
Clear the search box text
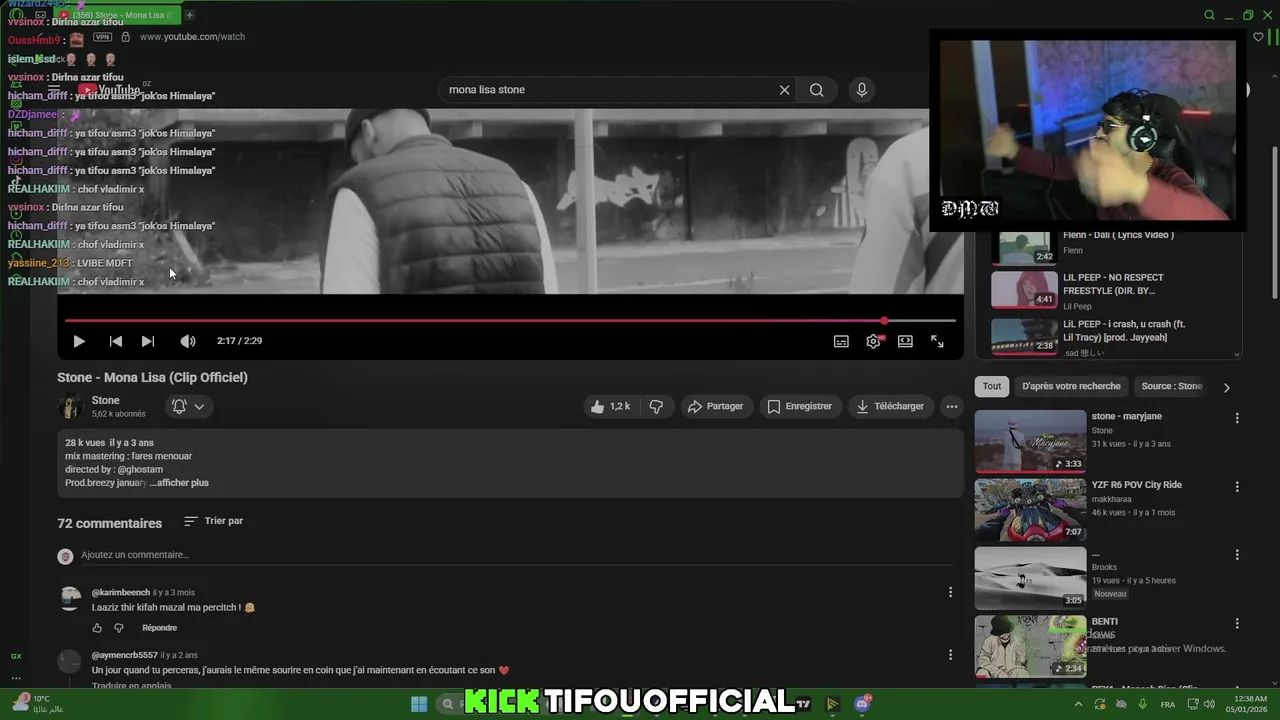pyautogui.click(x=784, y=90)
